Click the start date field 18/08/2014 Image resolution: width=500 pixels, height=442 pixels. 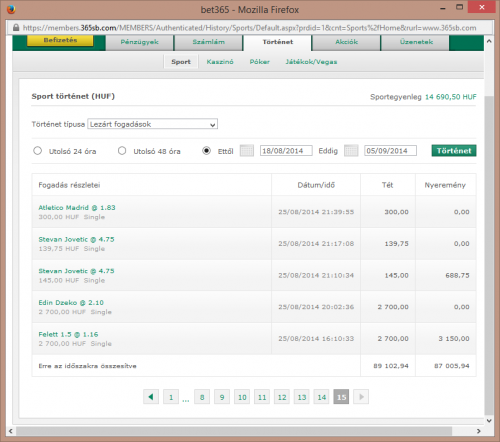tap(286, 151)
